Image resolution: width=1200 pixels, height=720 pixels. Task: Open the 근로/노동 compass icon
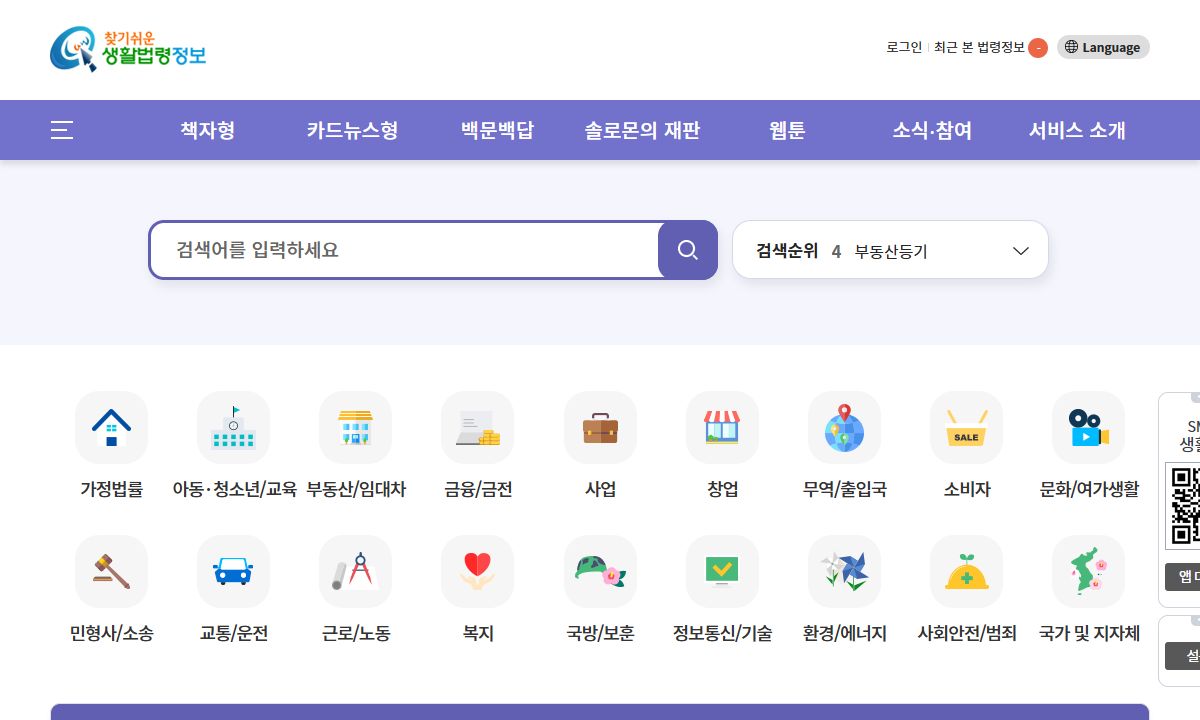pyautogui.click(x=355, y=572)
